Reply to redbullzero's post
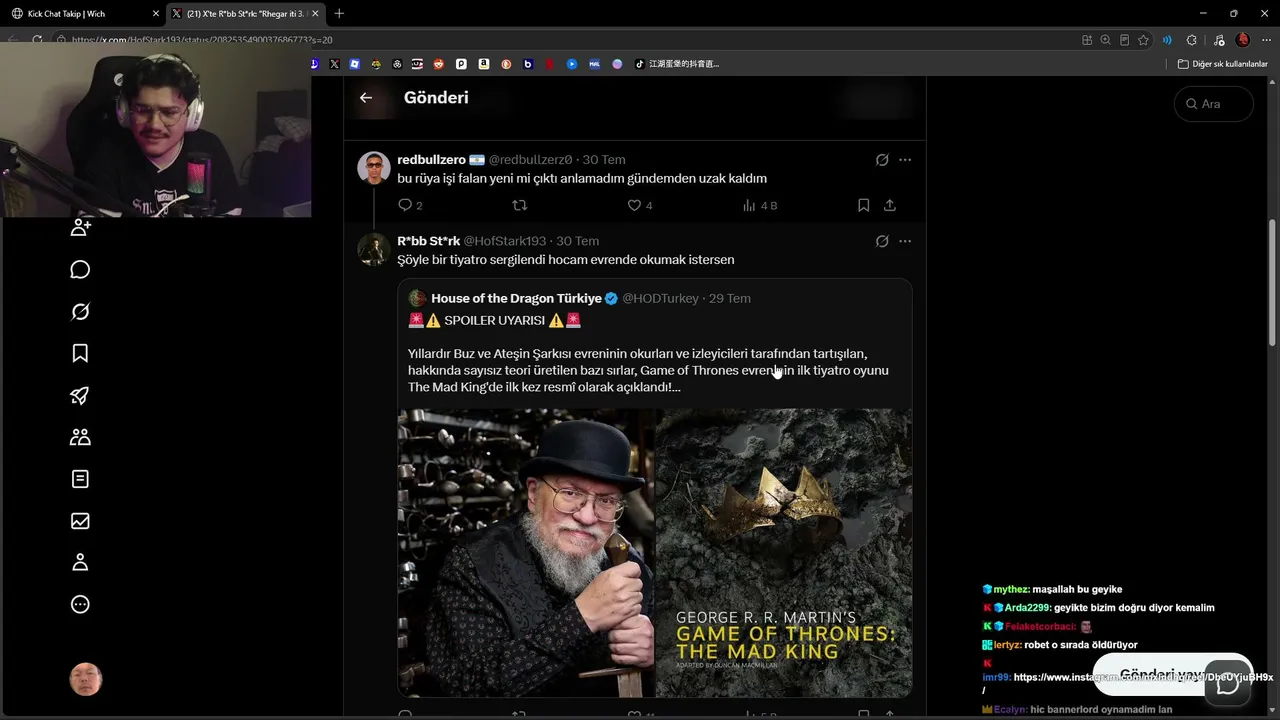The width and height of the screenshot is (1280, 720). 405,205
